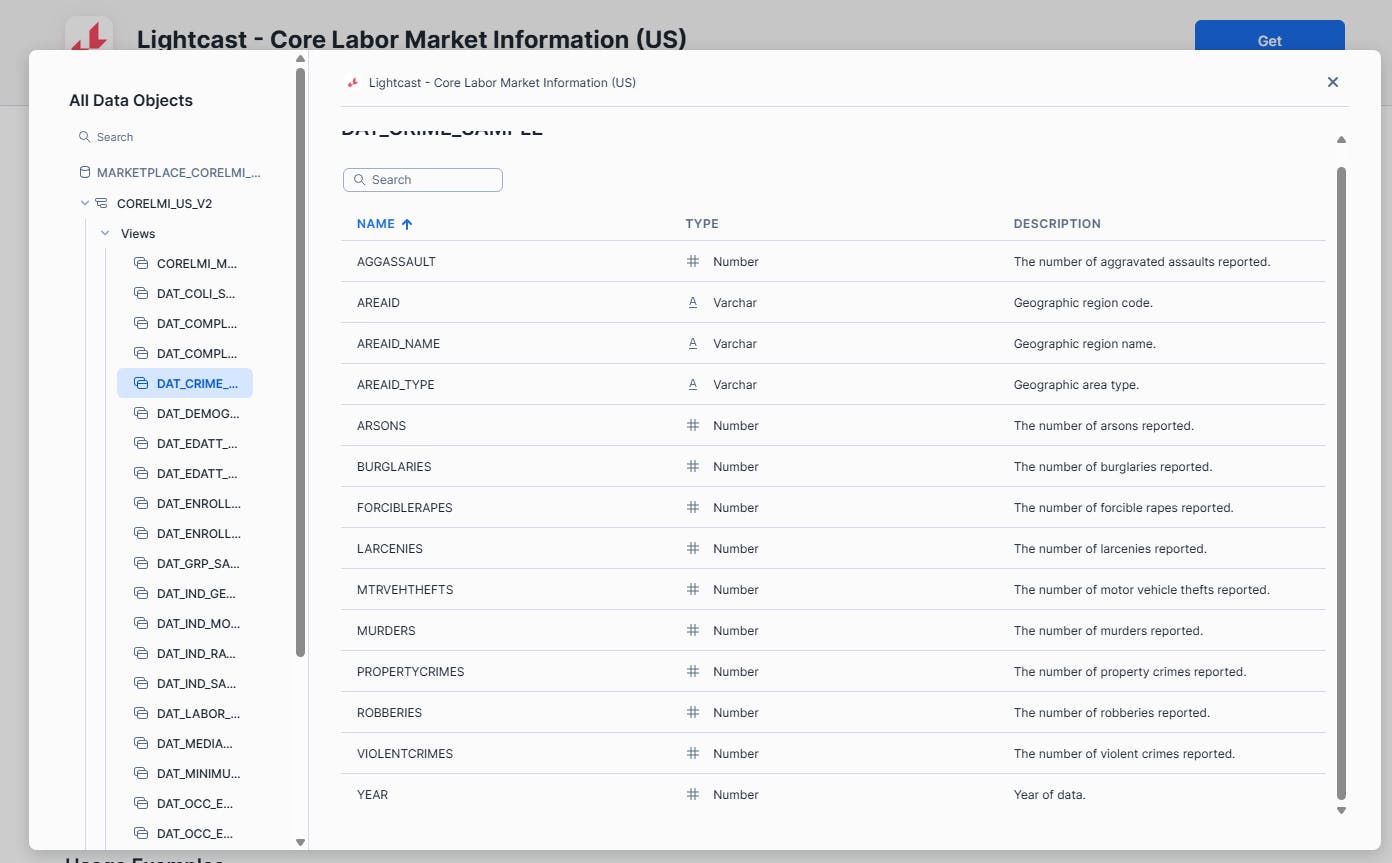
Task: Select the DAT_DEMOG... tree item
Action: (x=185, y=413)
